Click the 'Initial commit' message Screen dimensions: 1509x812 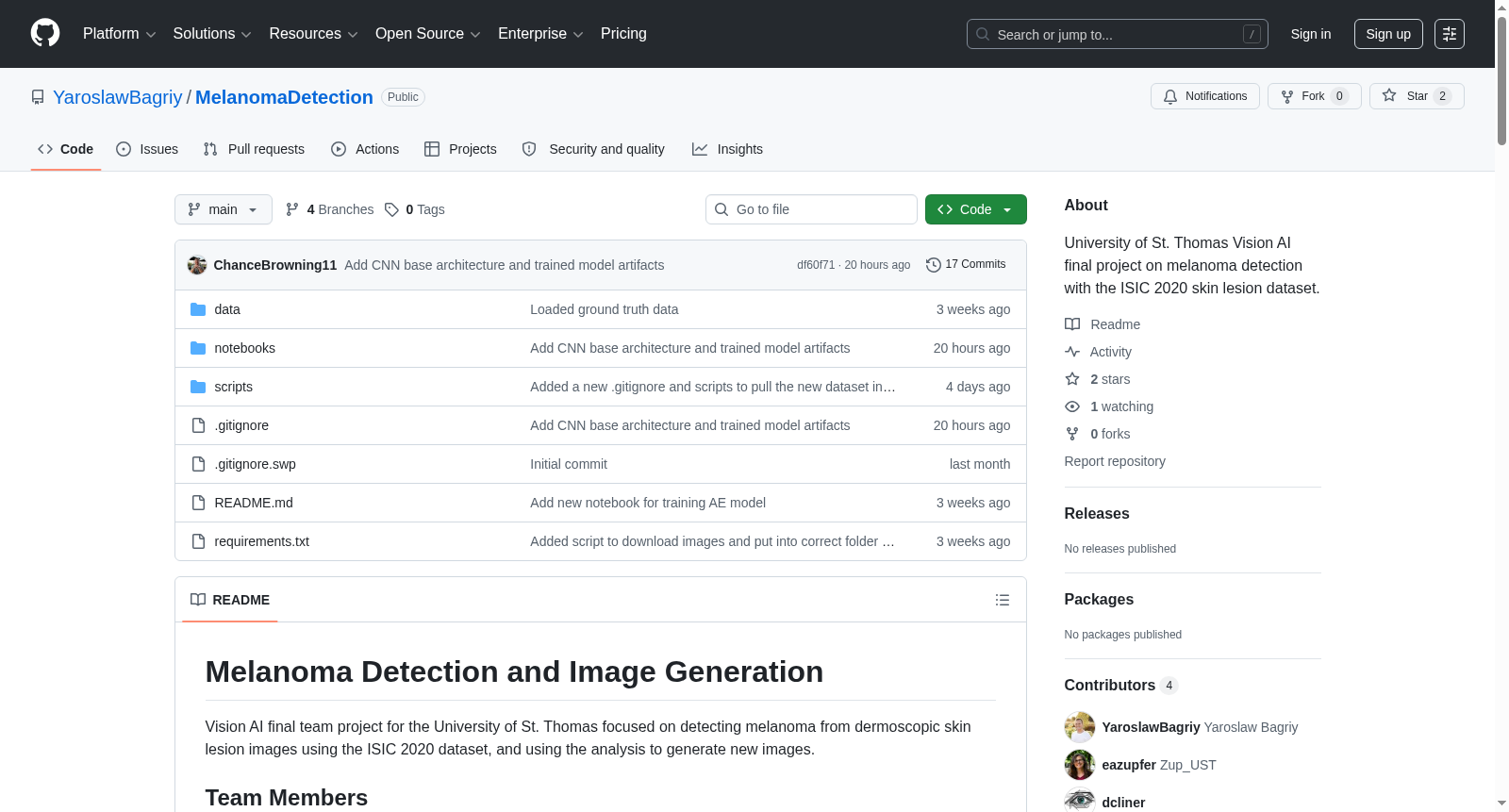(569, 464)
